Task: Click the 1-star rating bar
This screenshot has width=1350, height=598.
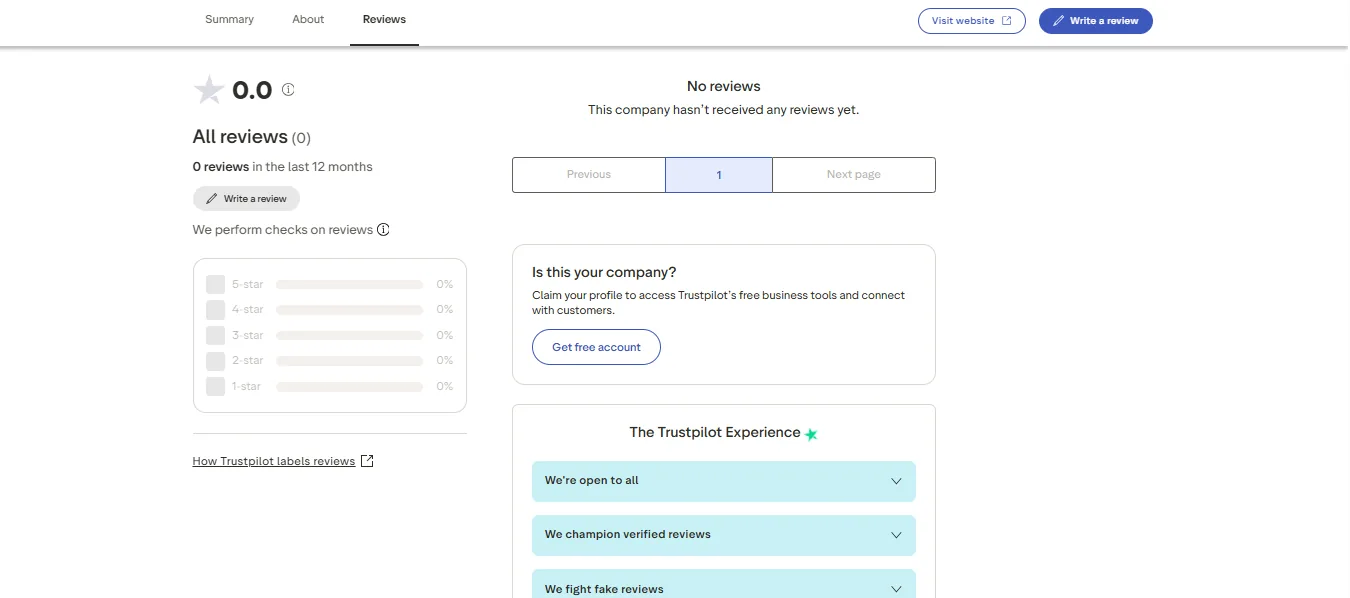Action: [350, 386]
